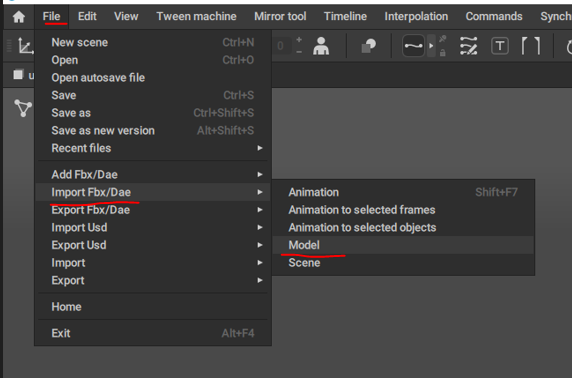Choose New scene from the File menu
This screenshot has height=378, width=572.
(153, 42)
